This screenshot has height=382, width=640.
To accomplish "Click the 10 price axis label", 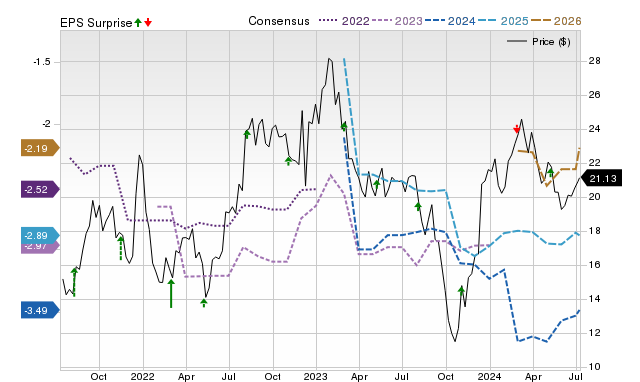I will (x=594, y=366).
